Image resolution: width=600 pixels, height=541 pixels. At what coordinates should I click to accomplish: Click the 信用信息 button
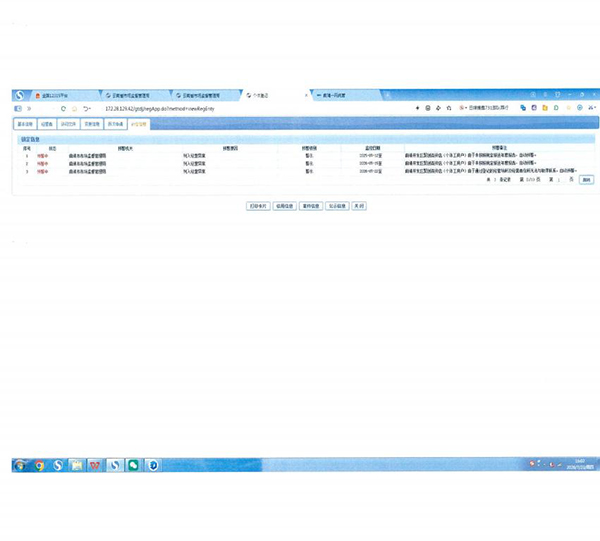[285, 206]
